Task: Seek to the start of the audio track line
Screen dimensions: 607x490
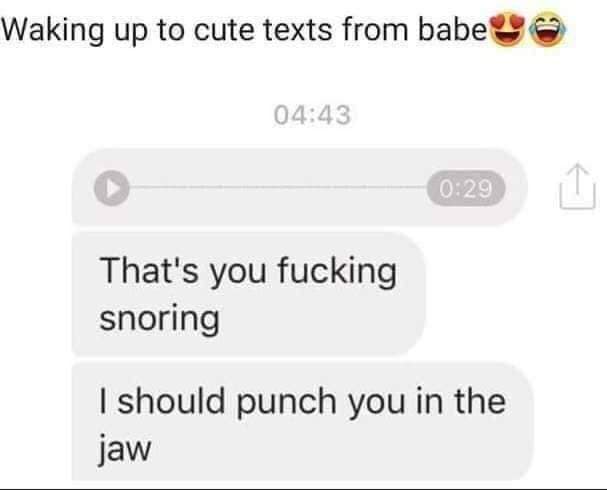Action: click(x=132, y=187)
